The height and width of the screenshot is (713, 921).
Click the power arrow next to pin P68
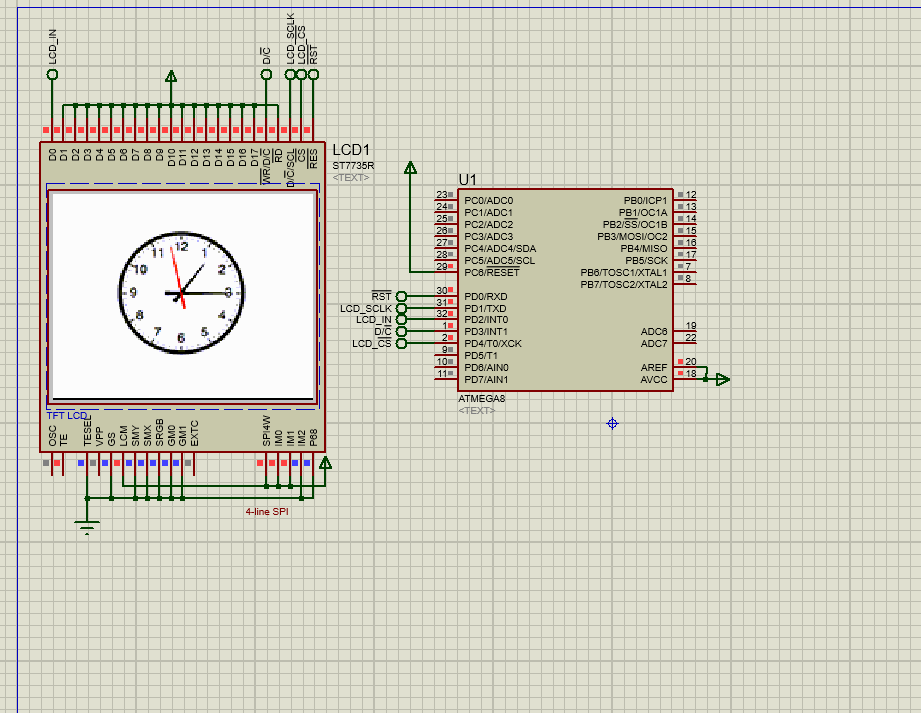click(x=324, y=463)
